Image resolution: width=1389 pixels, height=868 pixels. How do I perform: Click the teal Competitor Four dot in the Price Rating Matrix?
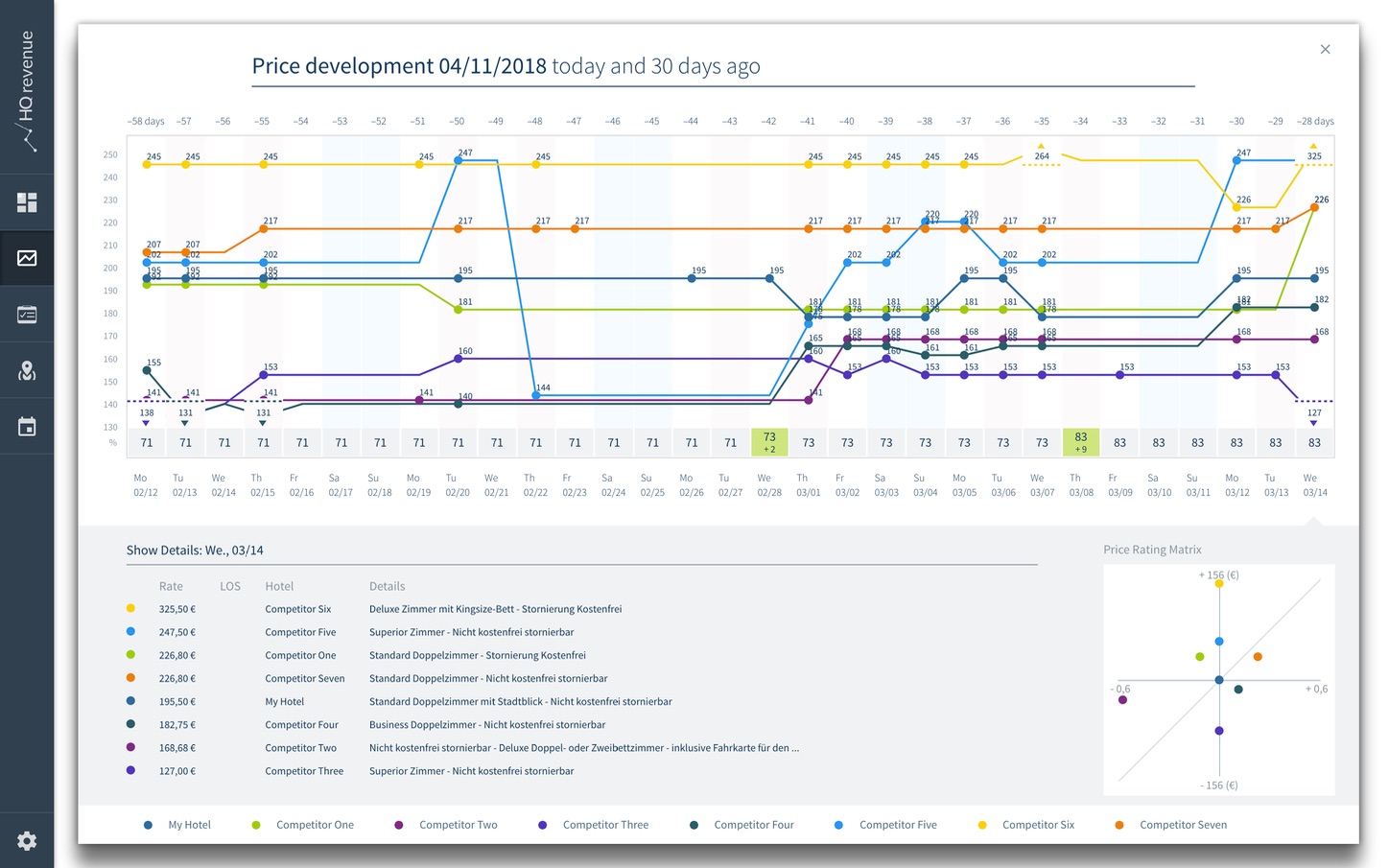(1238, 690)
